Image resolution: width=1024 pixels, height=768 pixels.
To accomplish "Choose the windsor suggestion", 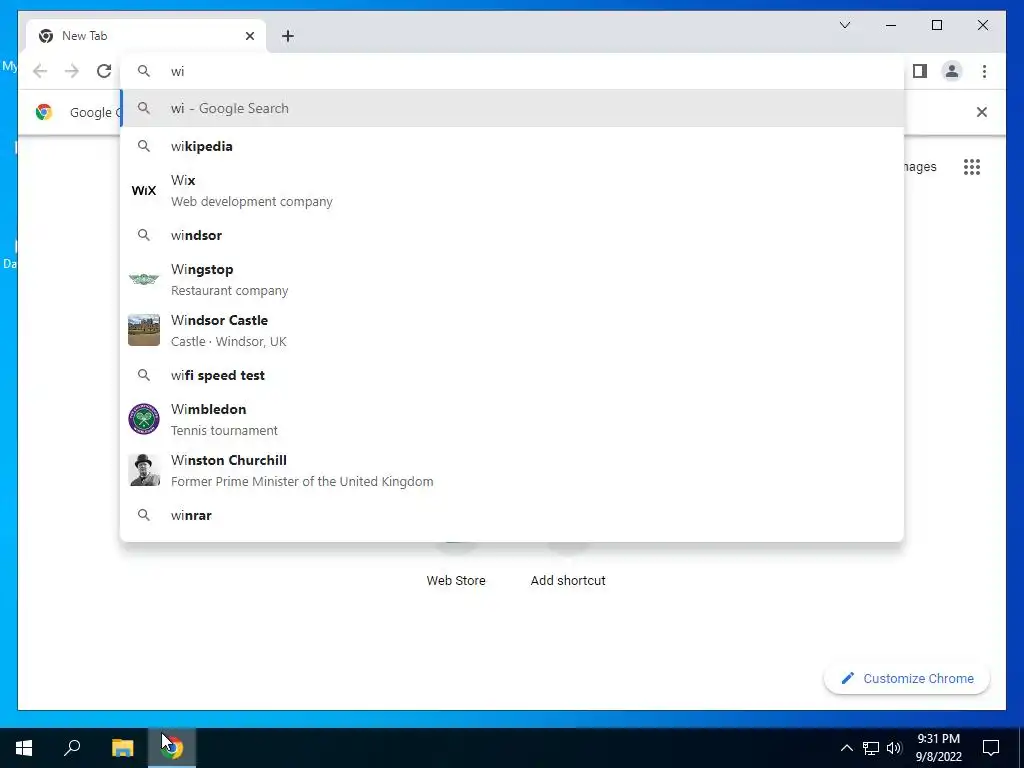I will coord(513,235).
